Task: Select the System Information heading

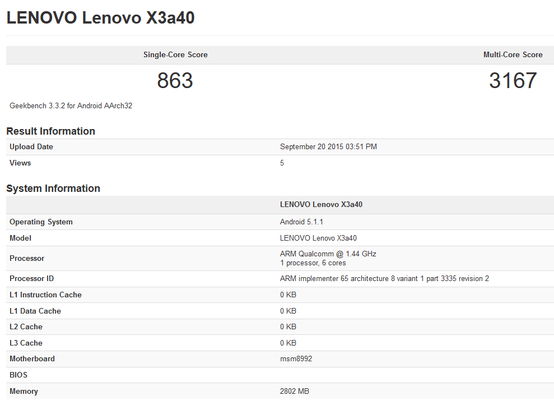Action: (x=53, y=188)
